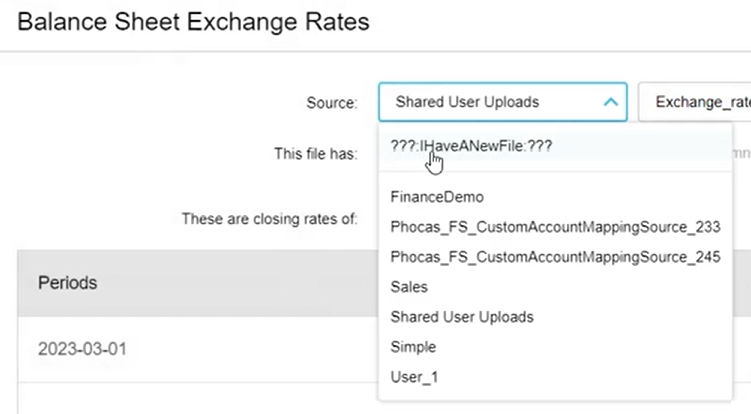Choose Sales in the source dropdown list
This screenshot has height=414, width=751.
pos(409,287)
